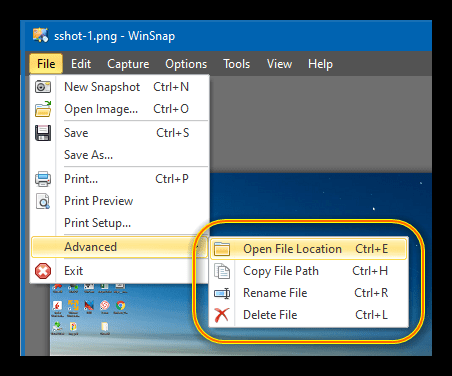Click the Ctrl+R shortcut text
Image resolution: width=452 pixels, height=376 pixels.
click(x=371, y=293)
